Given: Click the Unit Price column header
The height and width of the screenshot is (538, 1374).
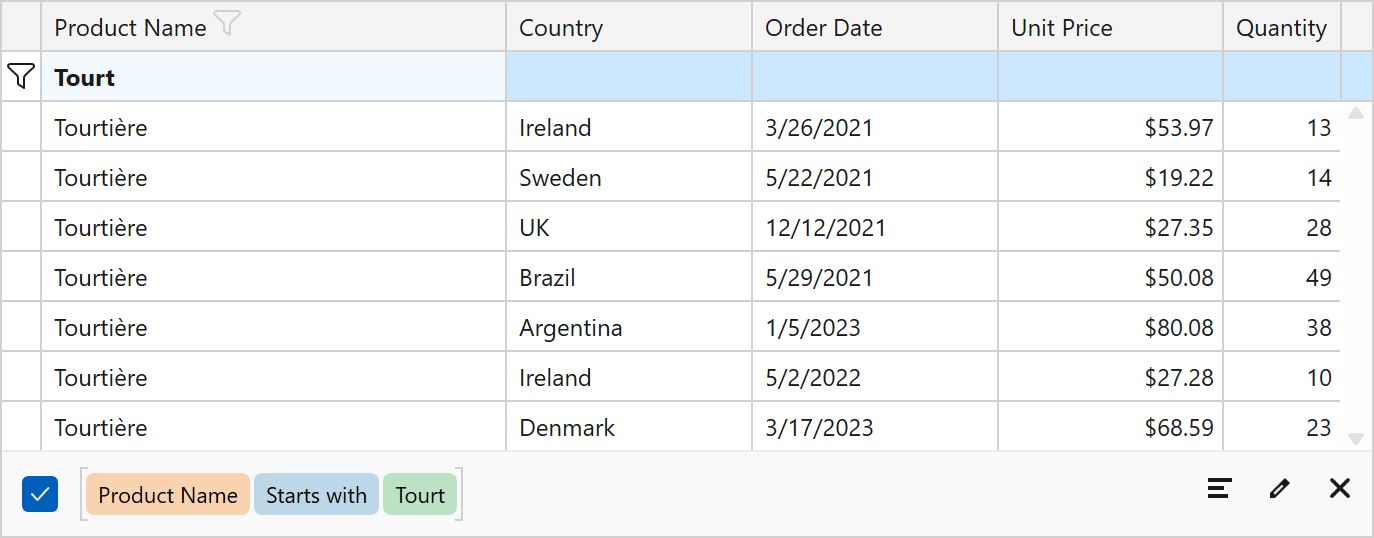Looking at the screenshot, I should [1109, 28].
